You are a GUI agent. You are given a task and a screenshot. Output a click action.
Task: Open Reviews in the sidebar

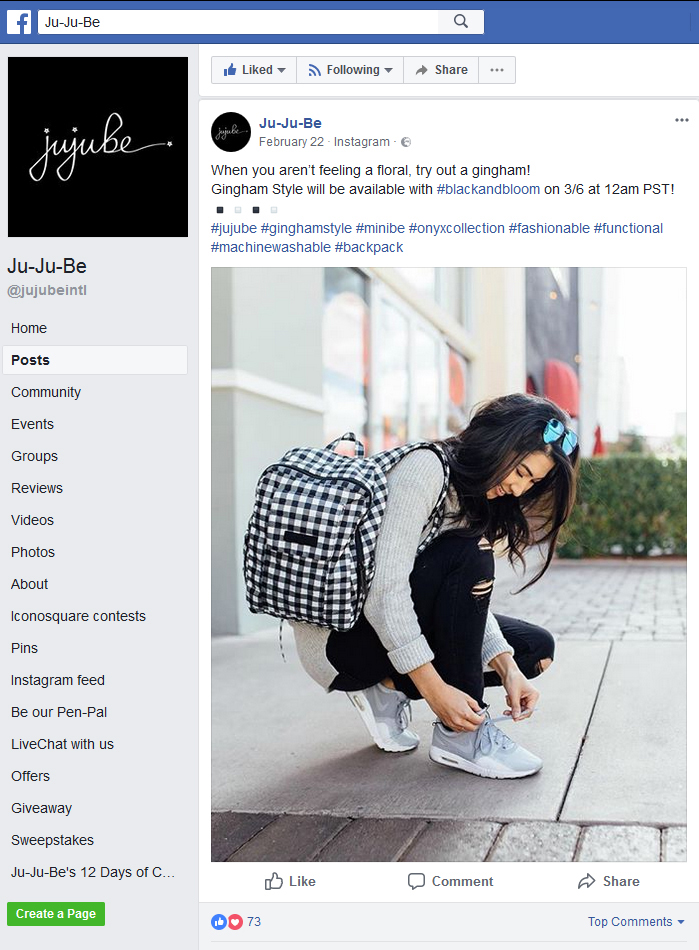point(37,488)
